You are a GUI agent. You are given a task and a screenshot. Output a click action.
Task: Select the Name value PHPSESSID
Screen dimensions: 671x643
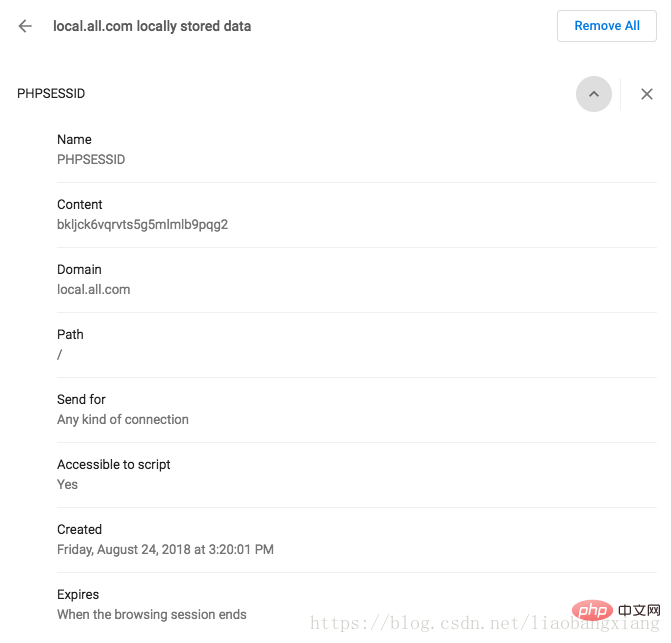[x=91, y=159]
